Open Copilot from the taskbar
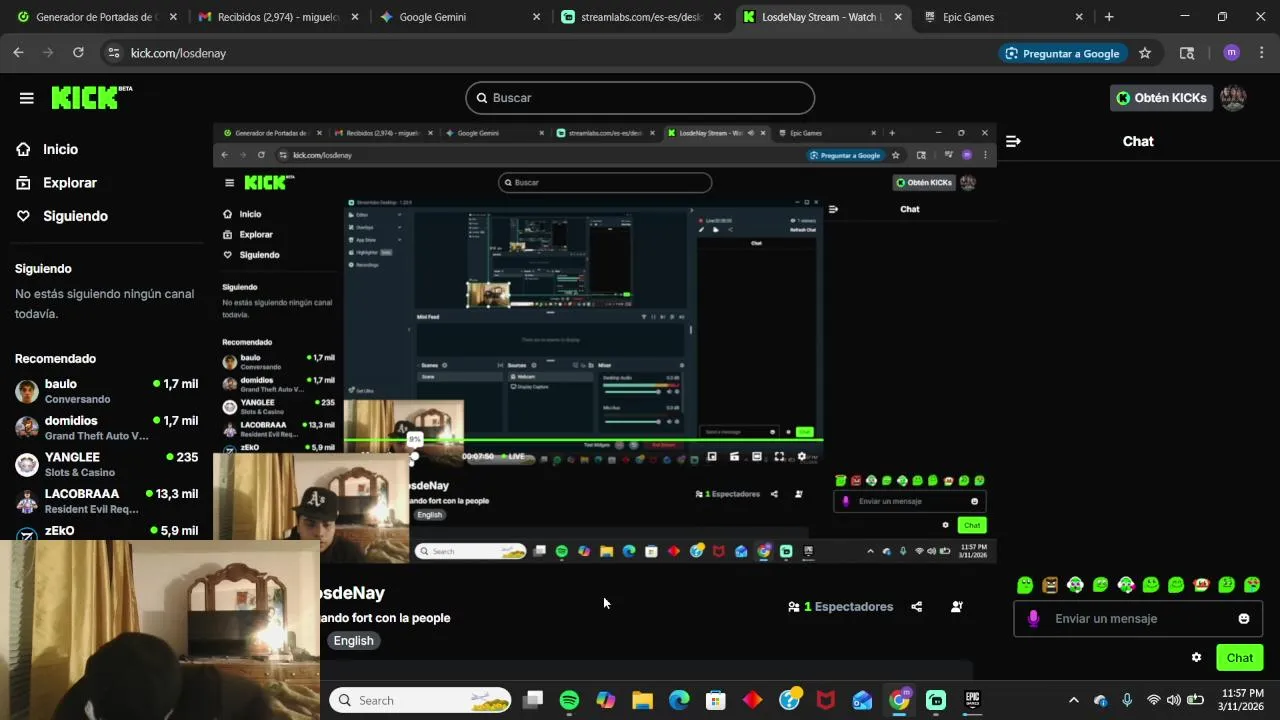The image size is (1280, 720). coord(606,700)
